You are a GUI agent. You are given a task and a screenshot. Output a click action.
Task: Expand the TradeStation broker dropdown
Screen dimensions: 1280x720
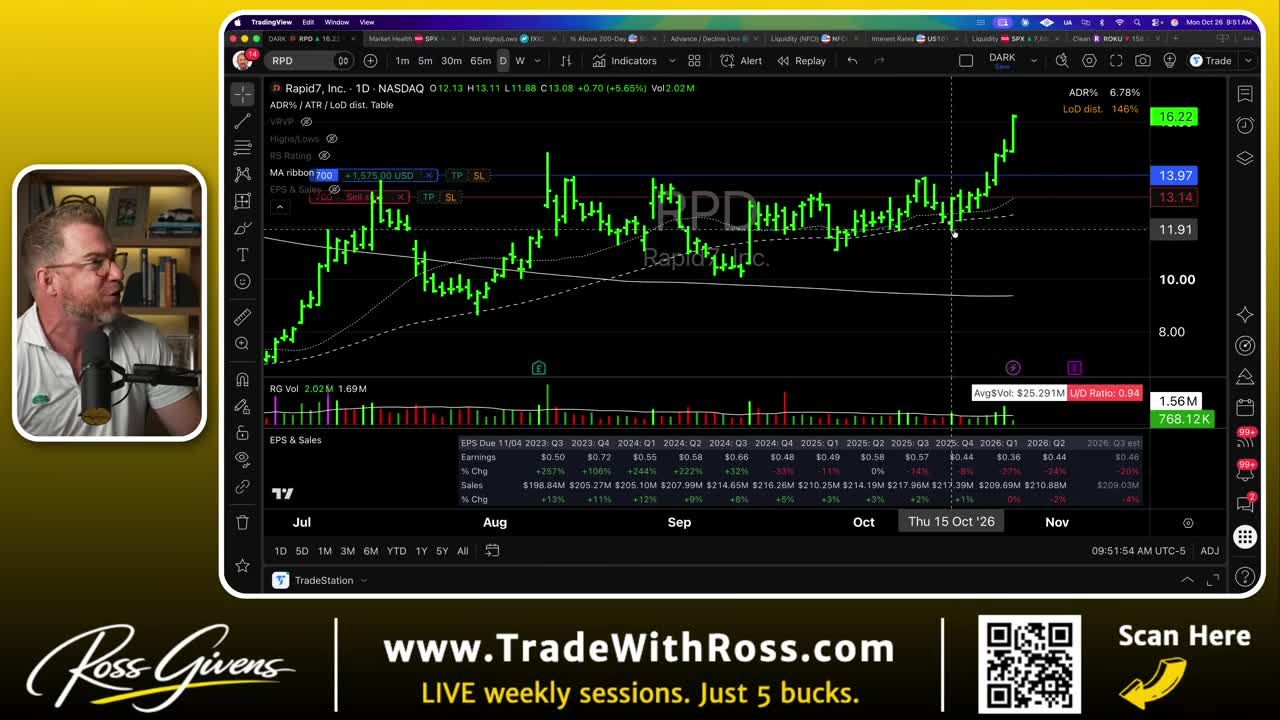click(x=364, y=581)
